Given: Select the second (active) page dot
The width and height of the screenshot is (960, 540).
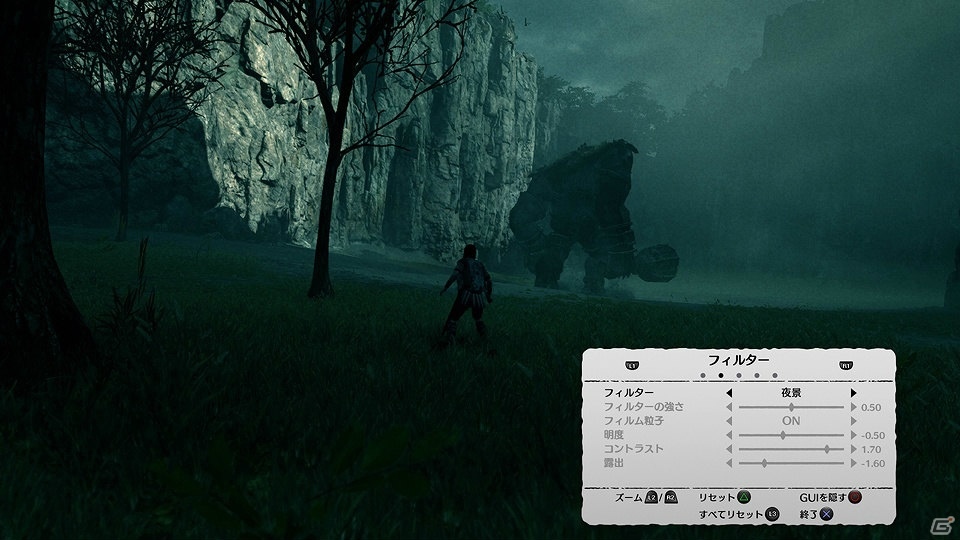Looking at the screenshot, I should pyautogui.click(x=721, y=375).
